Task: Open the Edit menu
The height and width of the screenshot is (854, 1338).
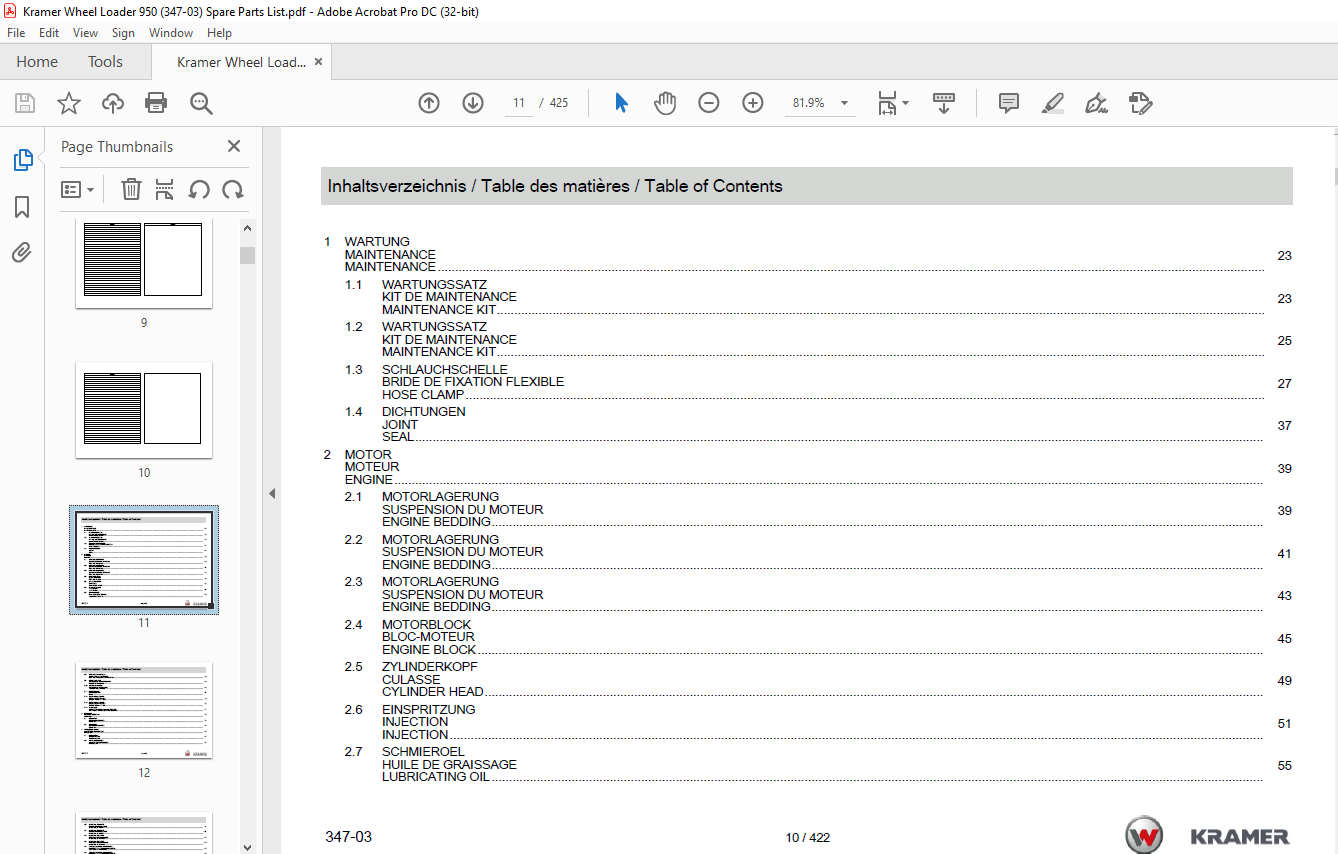Action: (49, 33)
